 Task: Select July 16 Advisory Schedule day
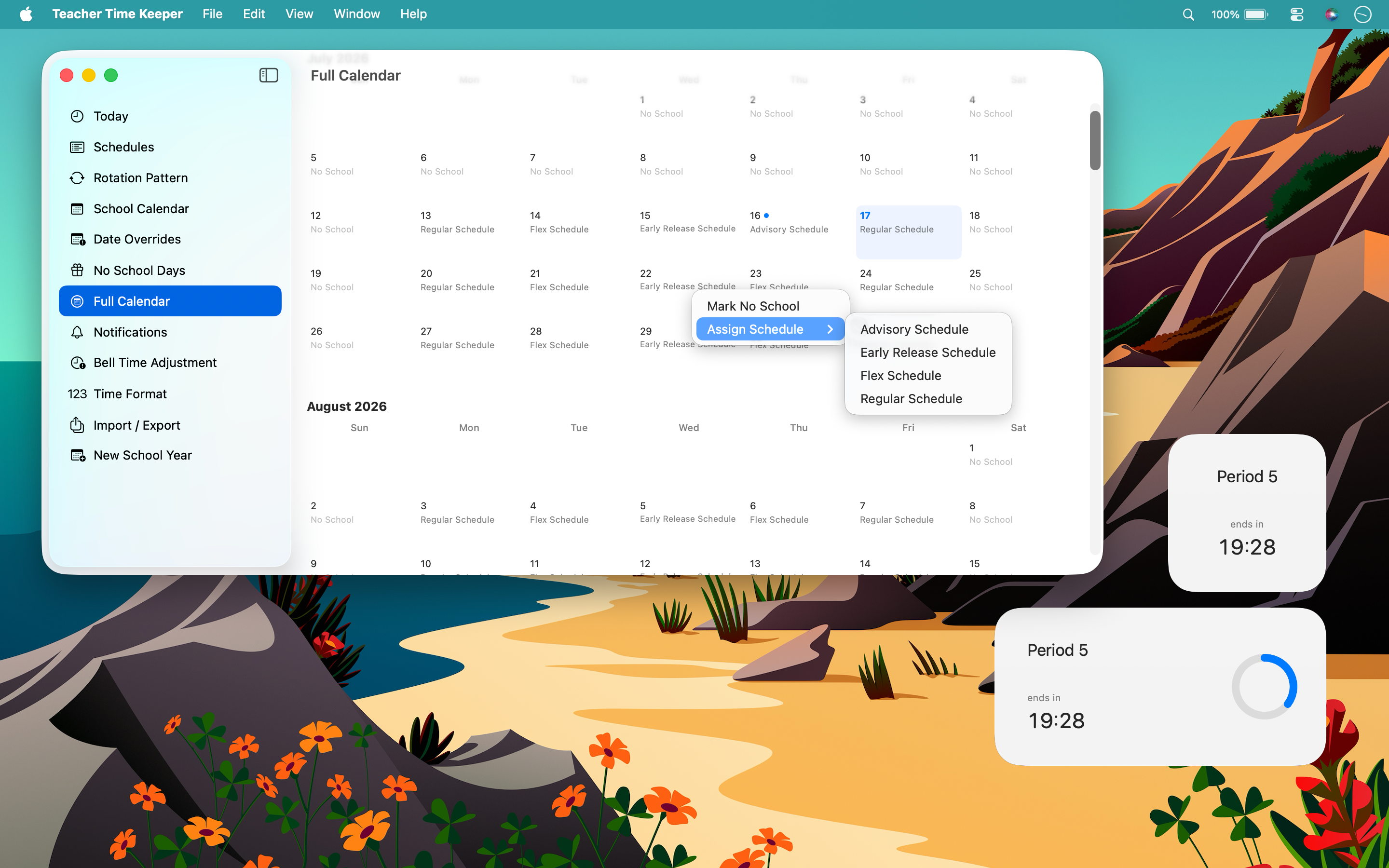pyautogui.click(x=798, y=232)
